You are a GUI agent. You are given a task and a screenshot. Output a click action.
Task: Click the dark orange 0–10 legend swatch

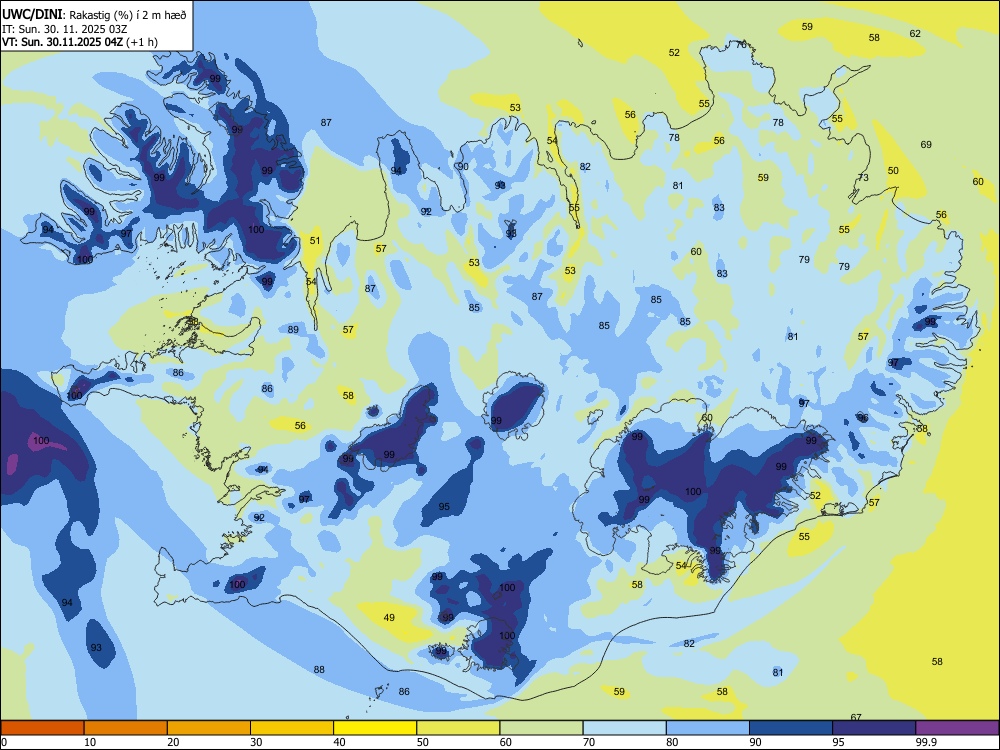point(42,727)
